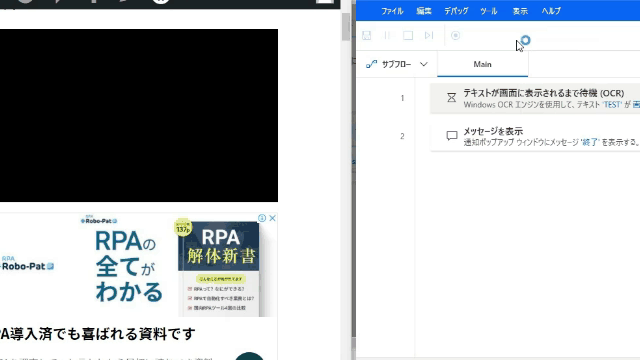Image resolution: width=640 pixels, height=360 pixels.
Task: Open the 編集 menu
Action: coord(424,11)
